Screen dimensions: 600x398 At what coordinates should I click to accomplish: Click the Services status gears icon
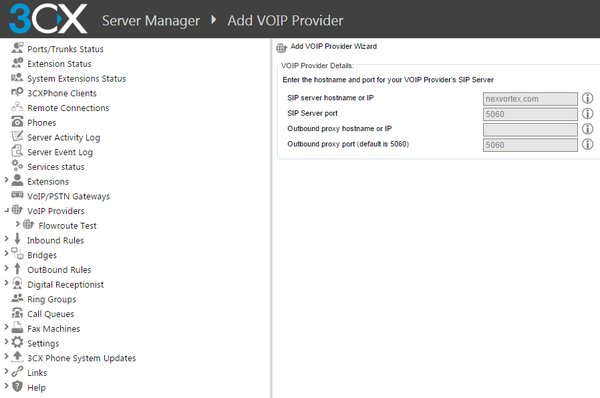[x=17, y=166]
